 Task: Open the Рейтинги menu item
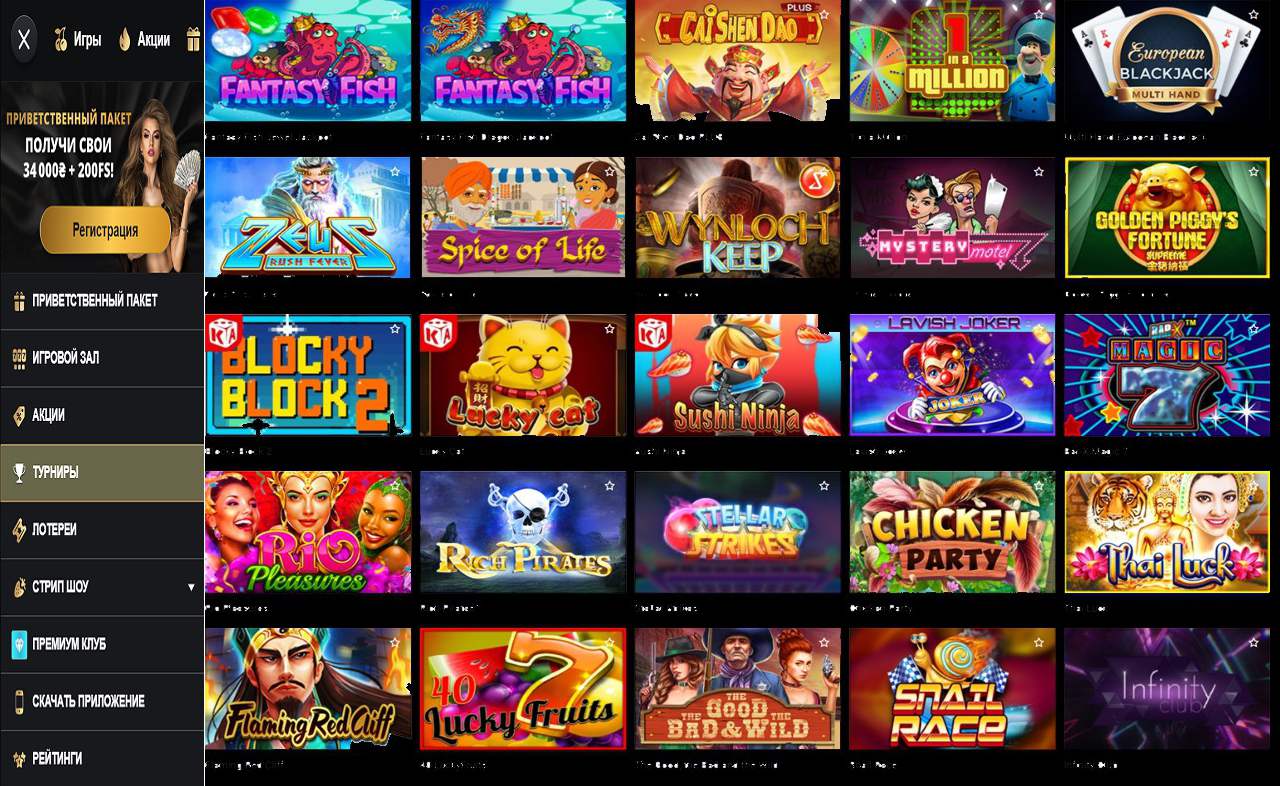point(102,758)
